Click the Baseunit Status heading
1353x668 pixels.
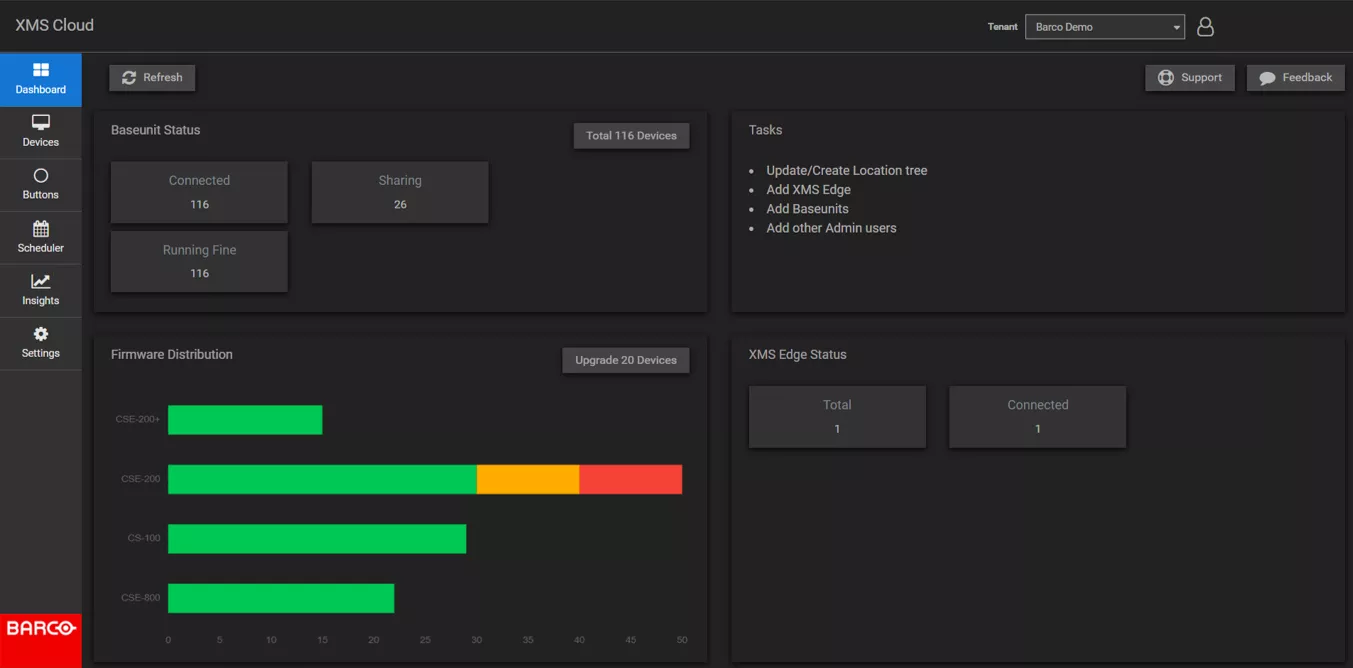coord(155,130)
